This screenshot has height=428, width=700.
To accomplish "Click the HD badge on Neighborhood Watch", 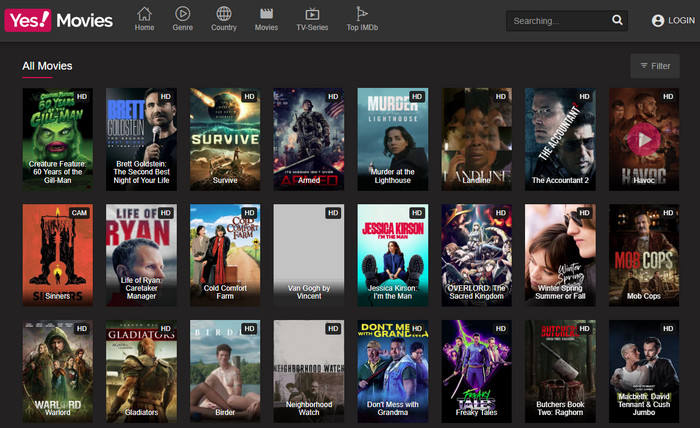I will (333, 329).
